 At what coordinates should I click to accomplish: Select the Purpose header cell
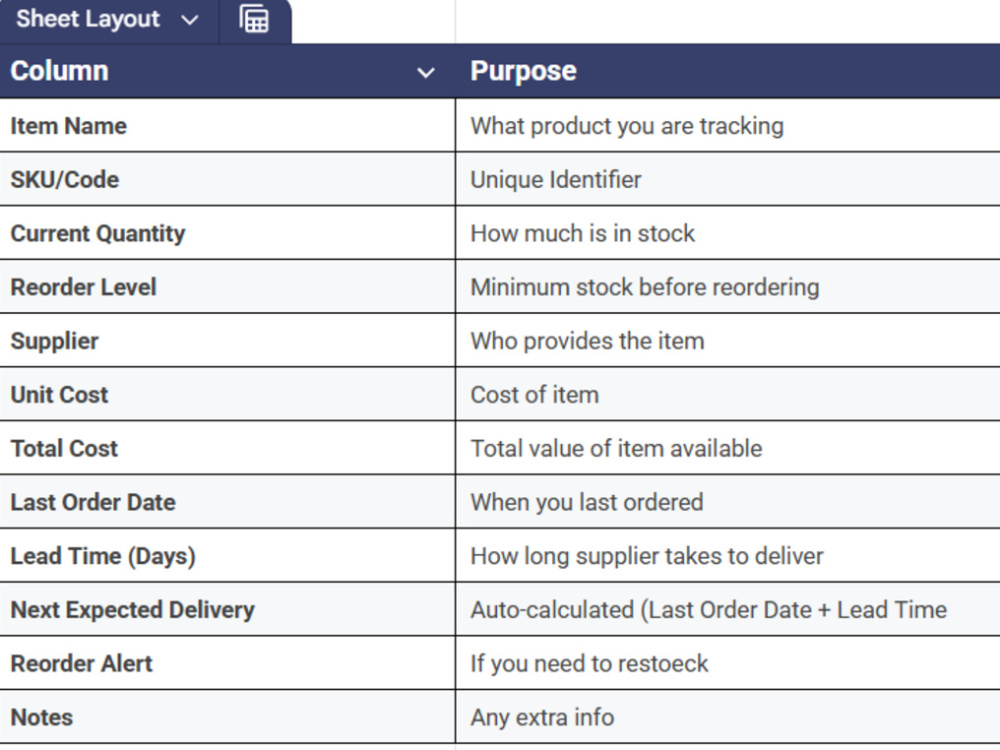pos(728,71)
